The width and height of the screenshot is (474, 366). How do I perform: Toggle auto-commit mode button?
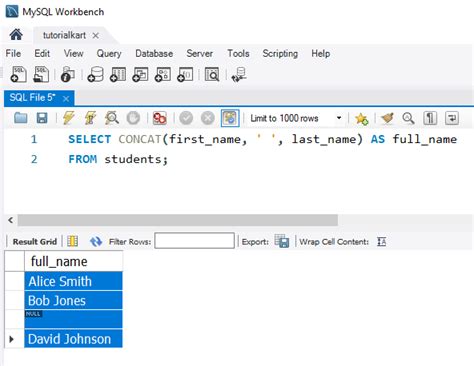[x=230, y=118]
